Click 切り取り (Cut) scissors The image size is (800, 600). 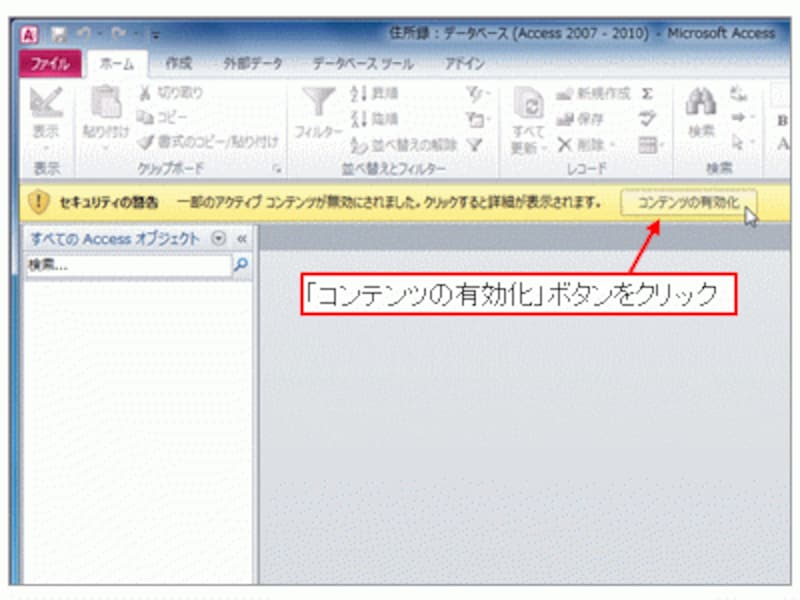click(x=171, y=93)
